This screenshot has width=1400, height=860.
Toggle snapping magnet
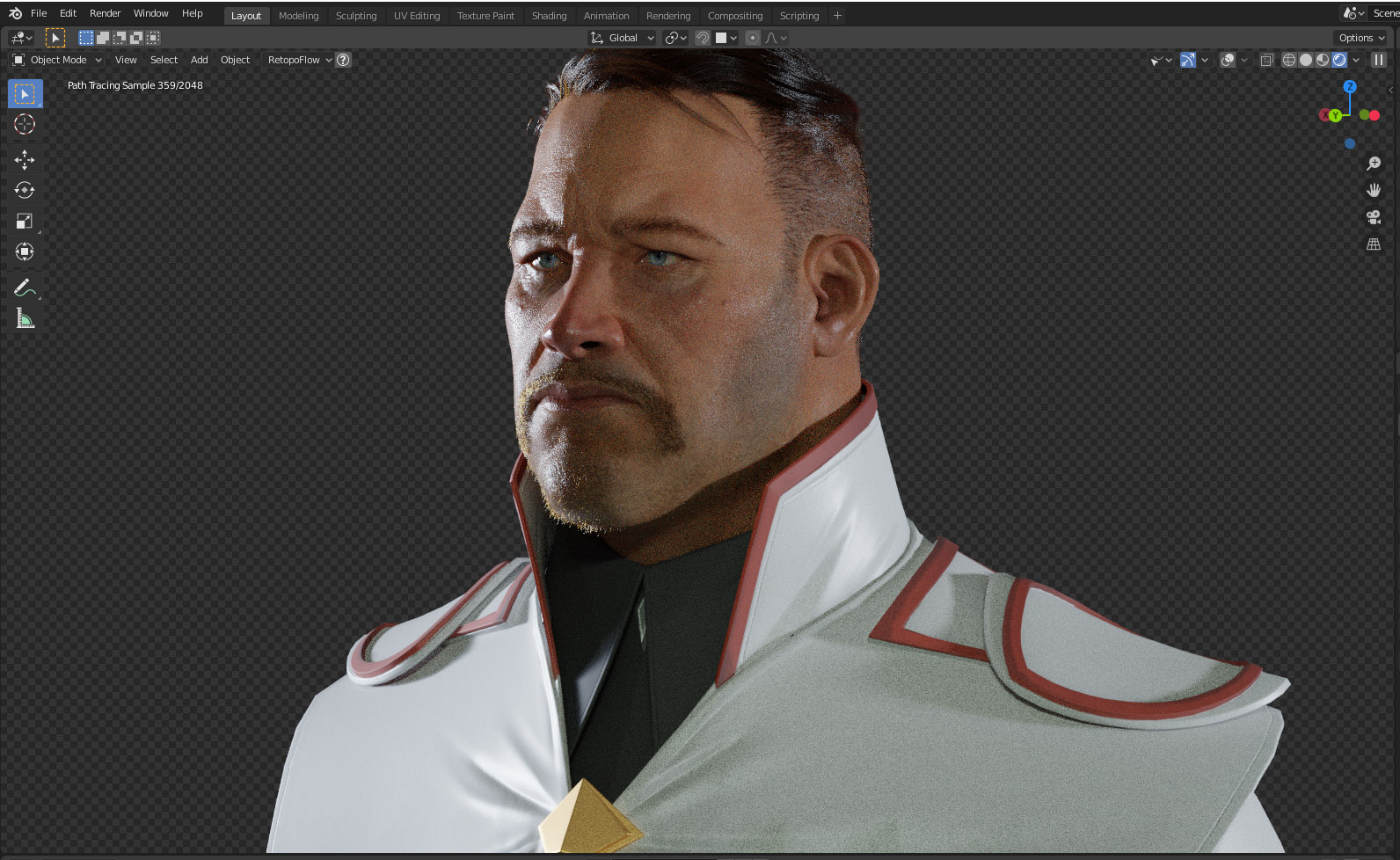coord(703,38)
